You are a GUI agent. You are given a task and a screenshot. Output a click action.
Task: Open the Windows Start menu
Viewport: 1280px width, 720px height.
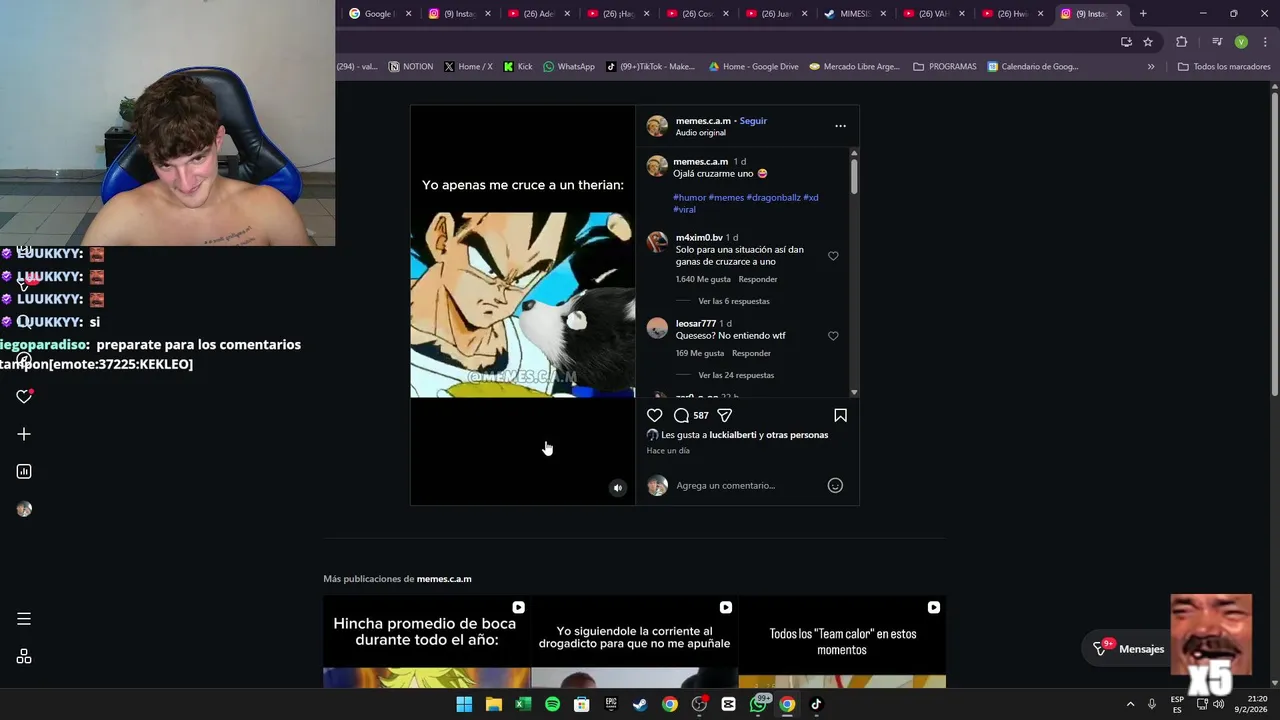click(464, 704)
